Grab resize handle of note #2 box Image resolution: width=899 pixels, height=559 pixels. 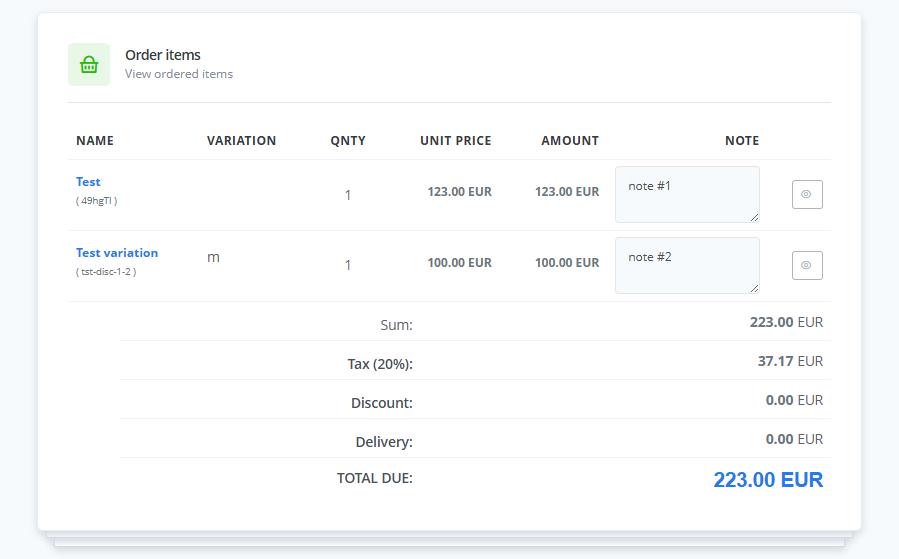[x=755, y=288]
